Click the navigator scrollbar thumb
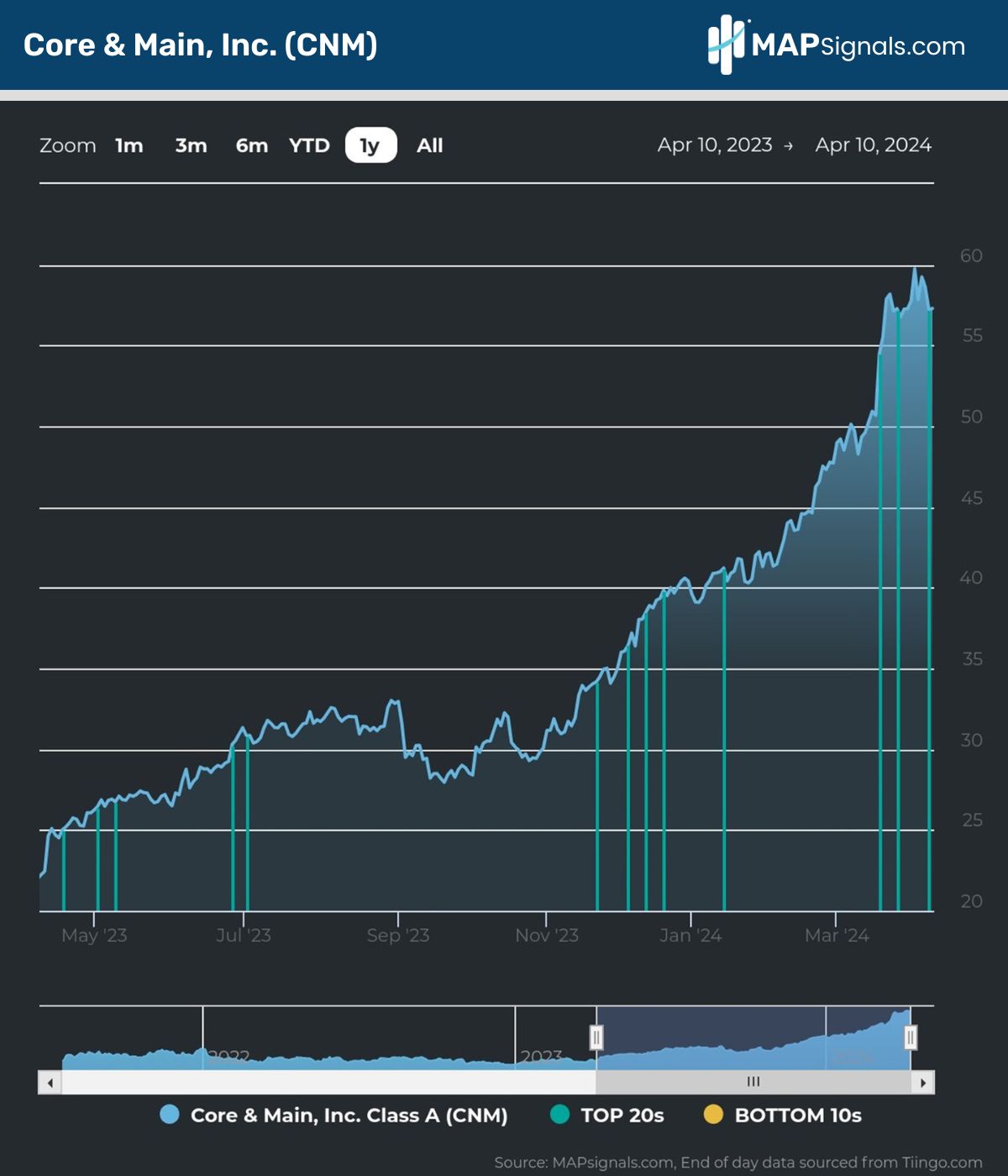 coord(753,1082)
